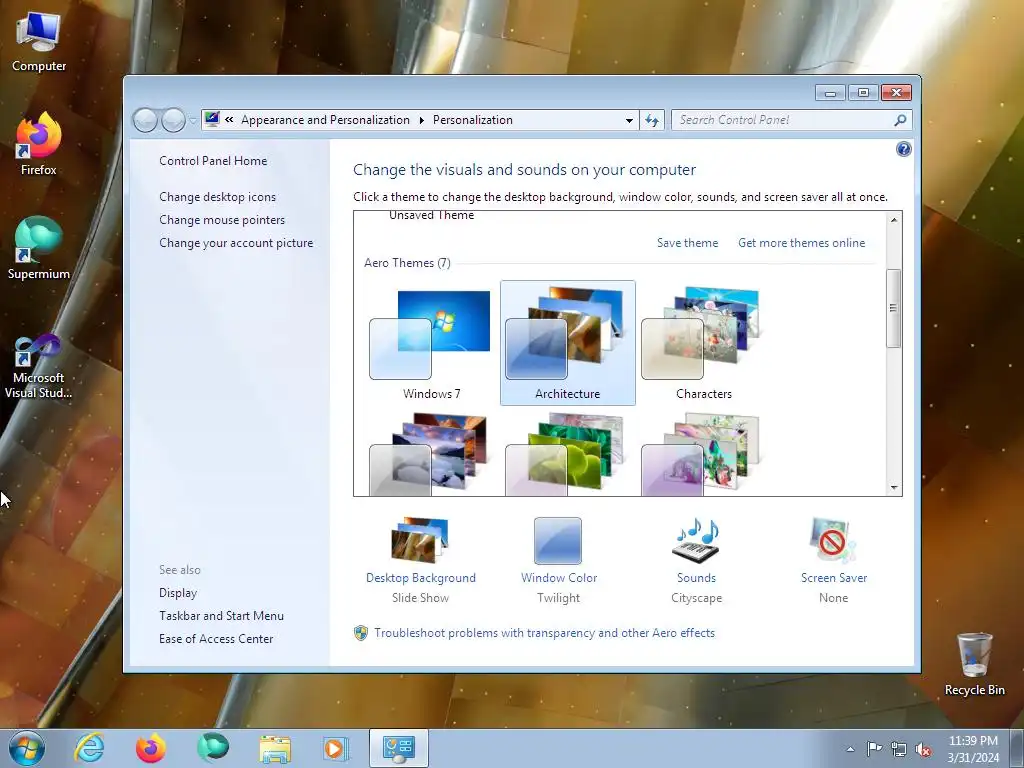The image size is (1024, 768).
Task: Select the Characters theme
Action: [703, 344]
